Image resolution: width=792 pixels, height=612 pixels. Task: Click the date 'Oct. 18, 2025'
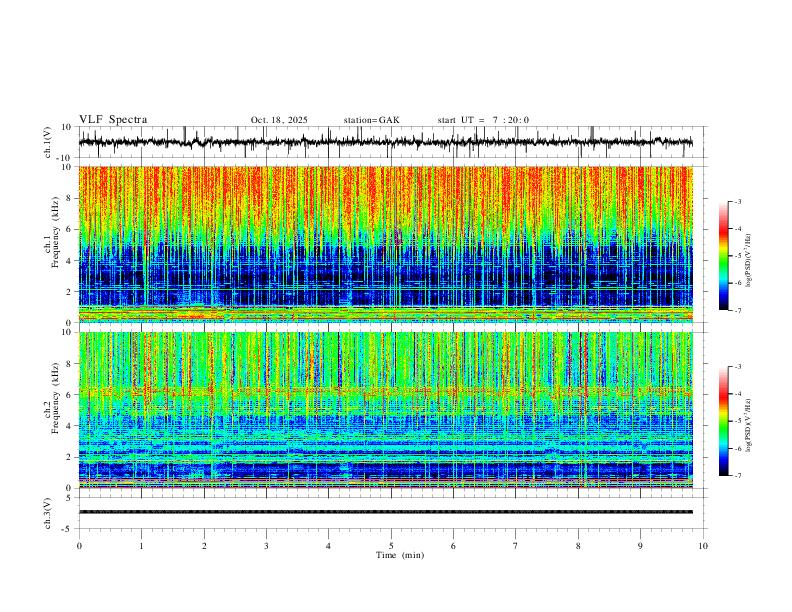click(279, 120)
